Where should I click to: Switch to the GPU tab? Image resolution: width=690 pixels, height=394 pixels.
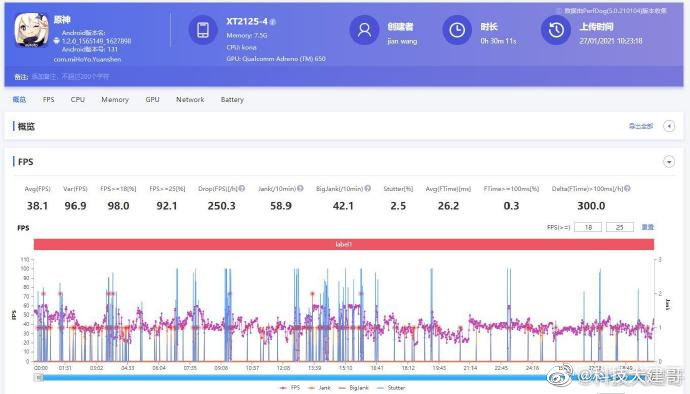pyautogui.click(x=152, y=99)
